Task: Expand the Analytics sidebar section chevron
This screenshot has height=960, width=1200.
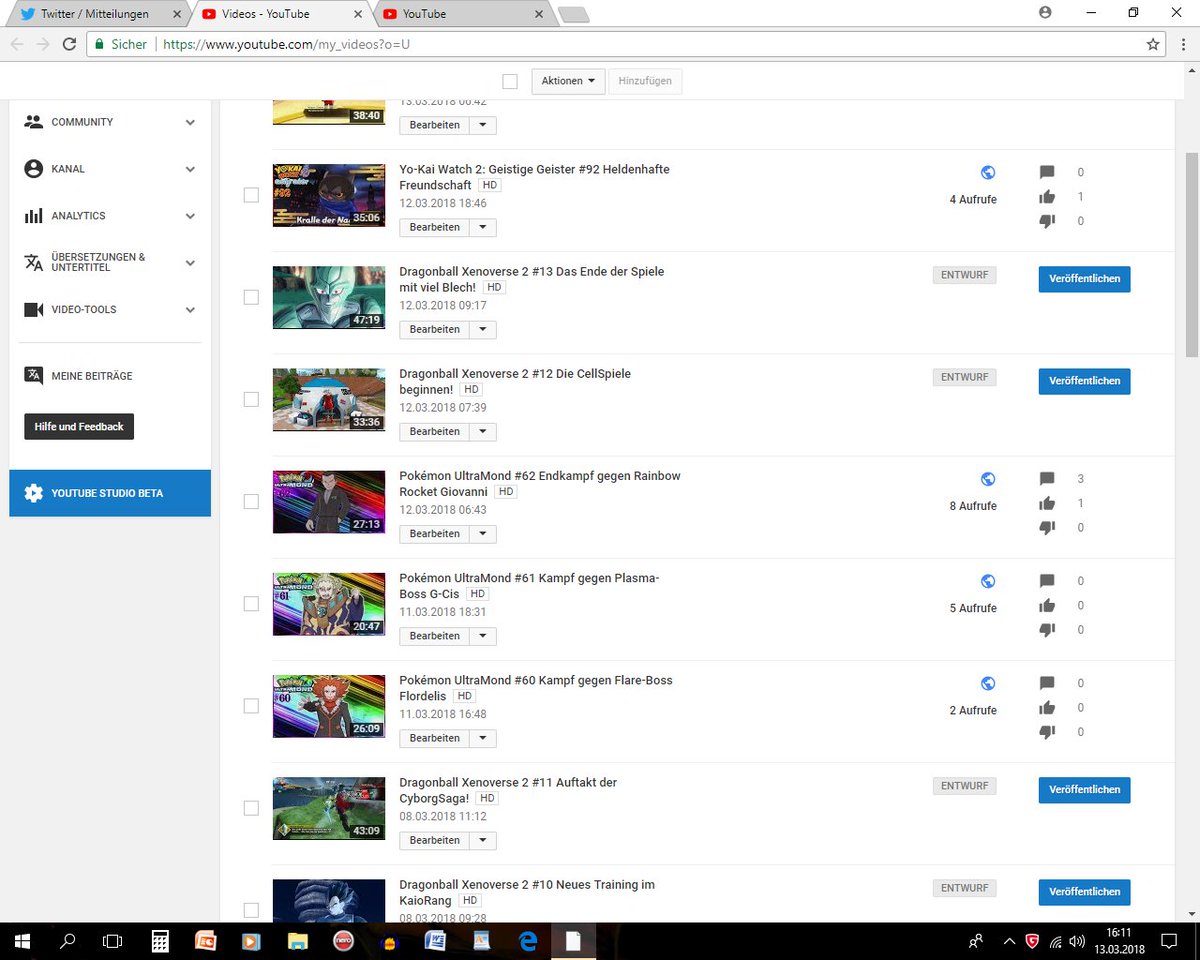Action: coord(190,216)
